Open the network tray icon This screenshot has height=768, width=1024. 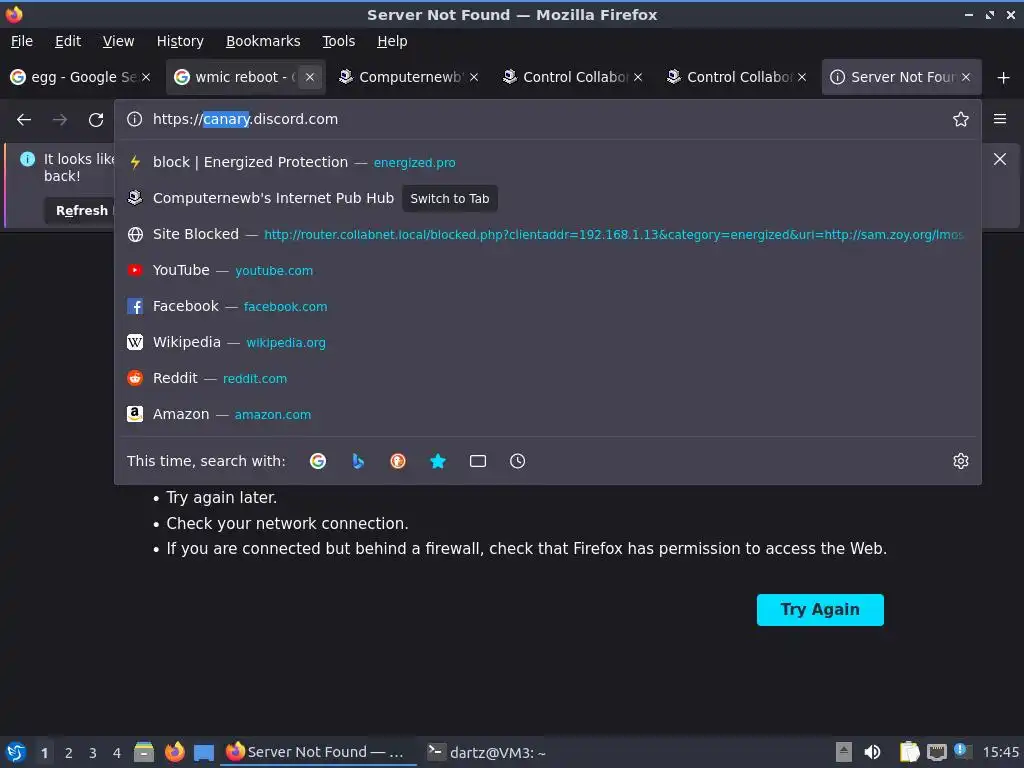click(x=937, y=752)
